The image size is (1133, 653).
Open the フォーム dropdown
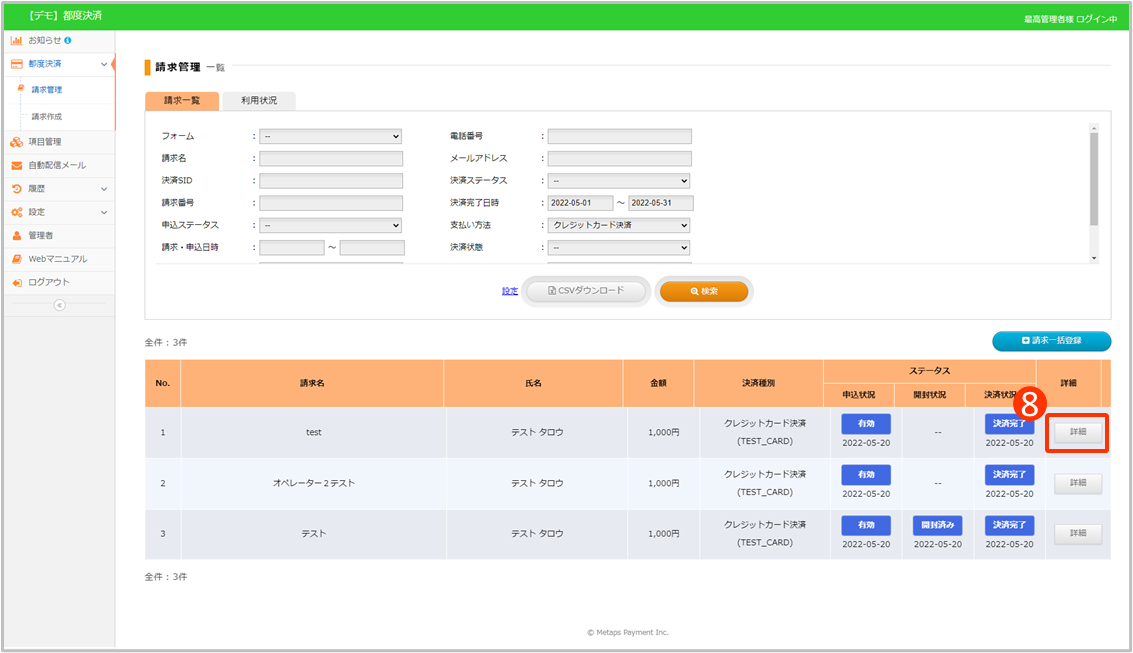330,136
